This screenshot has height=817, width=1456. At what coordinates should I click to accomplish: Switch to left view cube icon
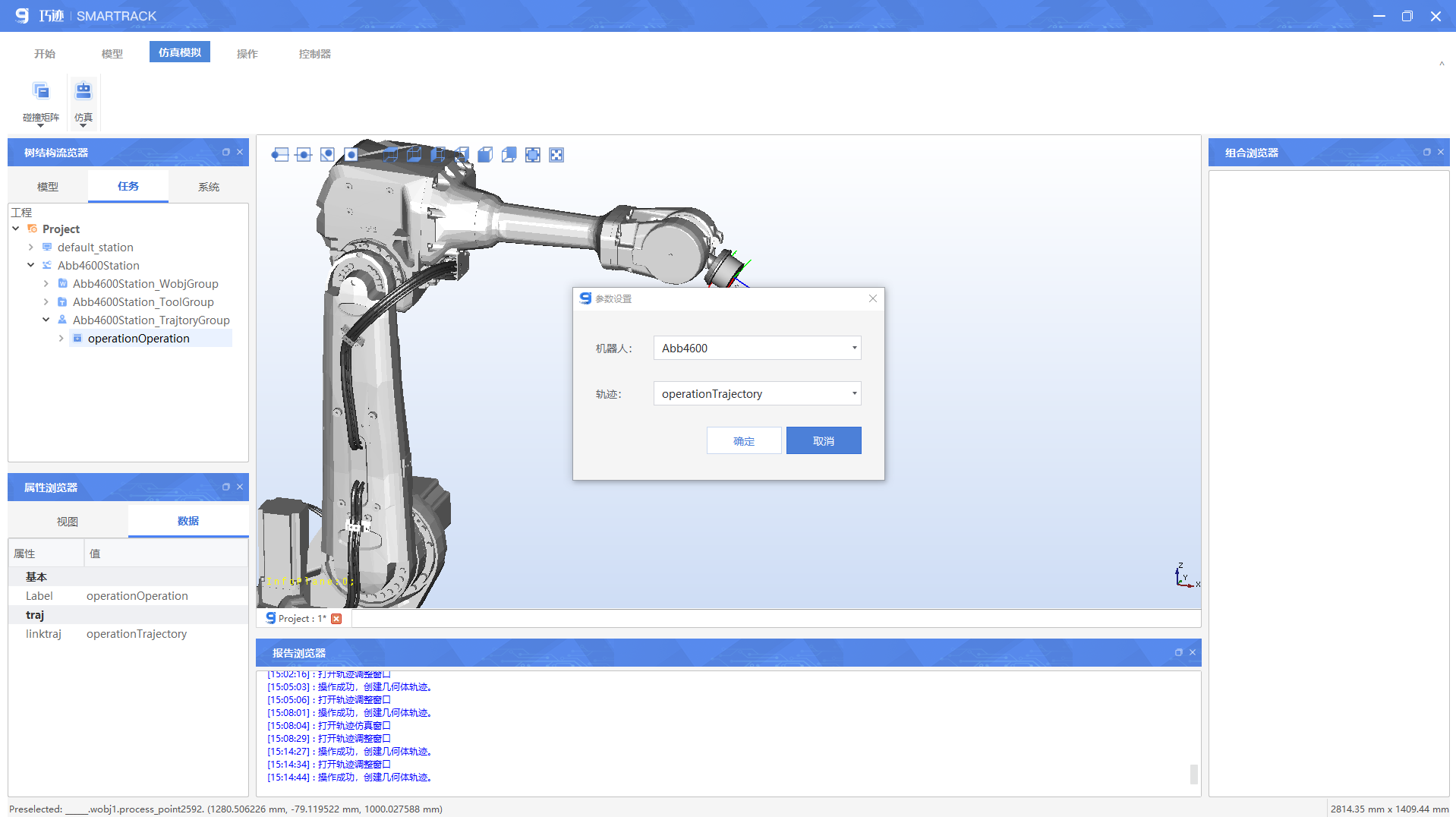pyautogui.click(x=438, y=155)
